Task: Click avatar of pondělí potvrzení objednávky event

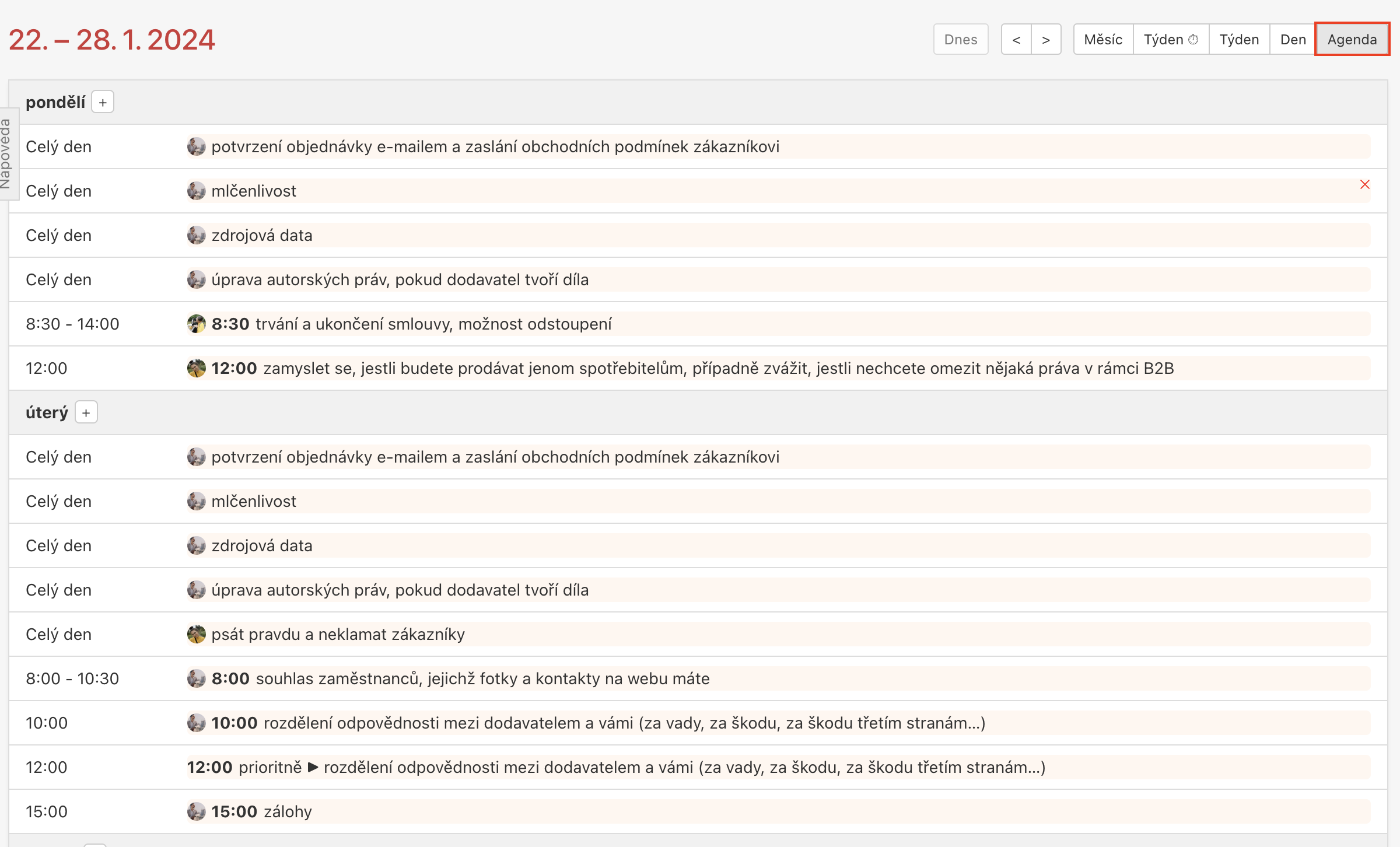Action: [x=197, y=146]
